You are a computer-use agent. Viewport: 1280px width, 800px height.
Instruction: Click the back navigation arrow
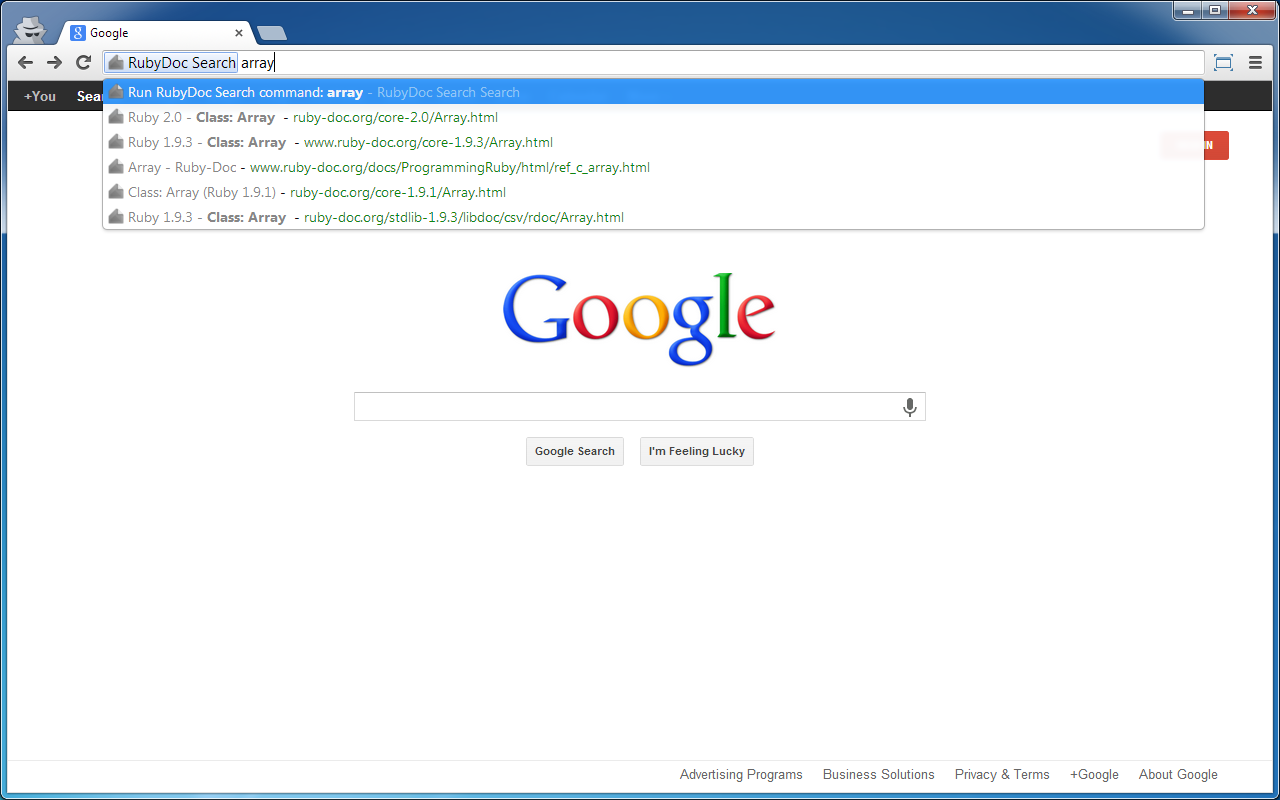tap(25, 62)
